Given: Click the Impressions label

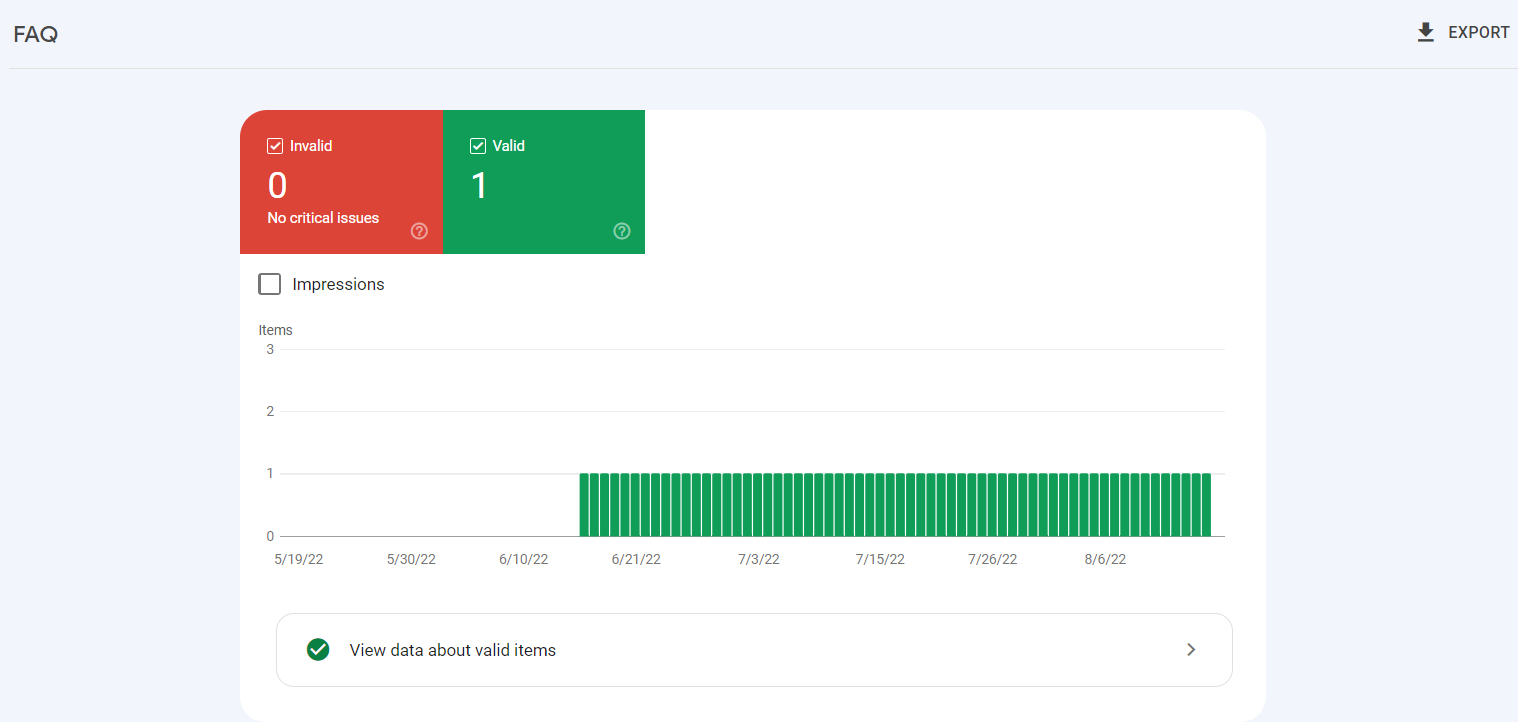Looking at the screenshot, I should [338, 284].
